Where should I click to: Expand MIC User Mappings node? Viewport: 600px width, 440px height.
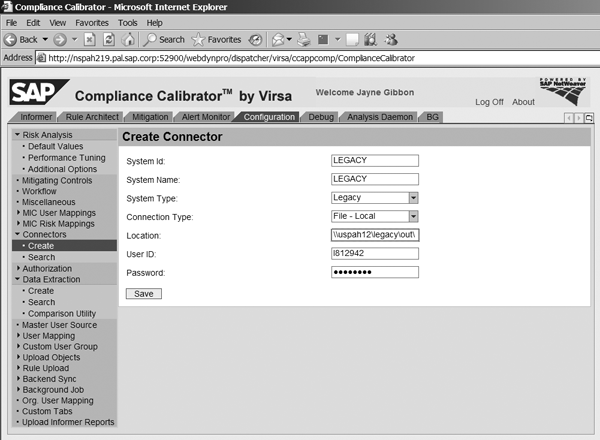(18, 212)
